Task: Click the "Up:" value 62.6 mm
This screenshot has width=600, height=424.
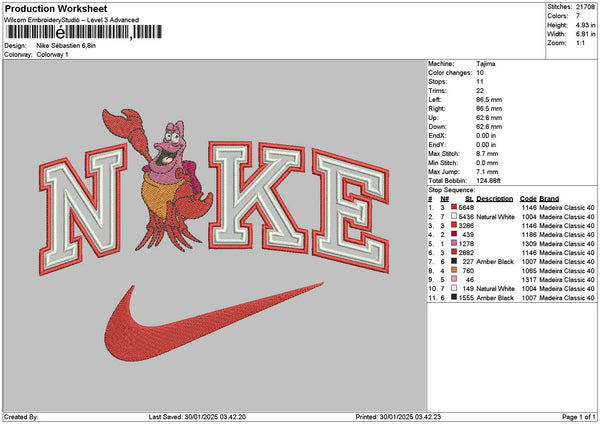Action: [x=489, y=117]
